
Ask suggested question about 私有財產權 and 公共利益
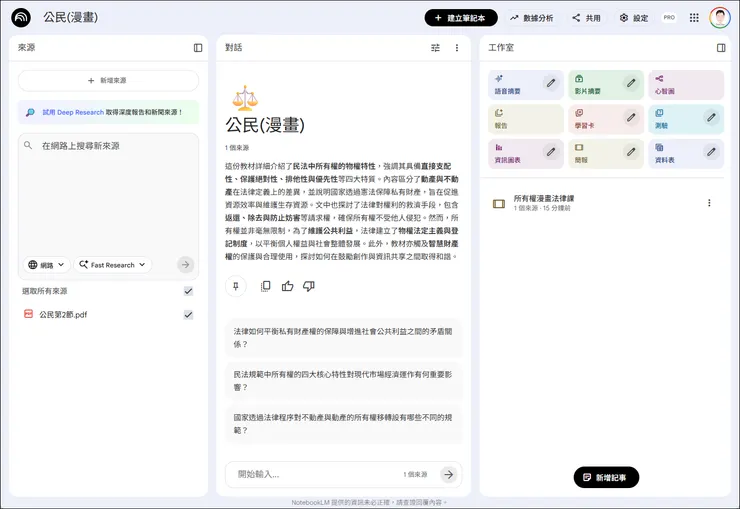click(x=344, y=338)
